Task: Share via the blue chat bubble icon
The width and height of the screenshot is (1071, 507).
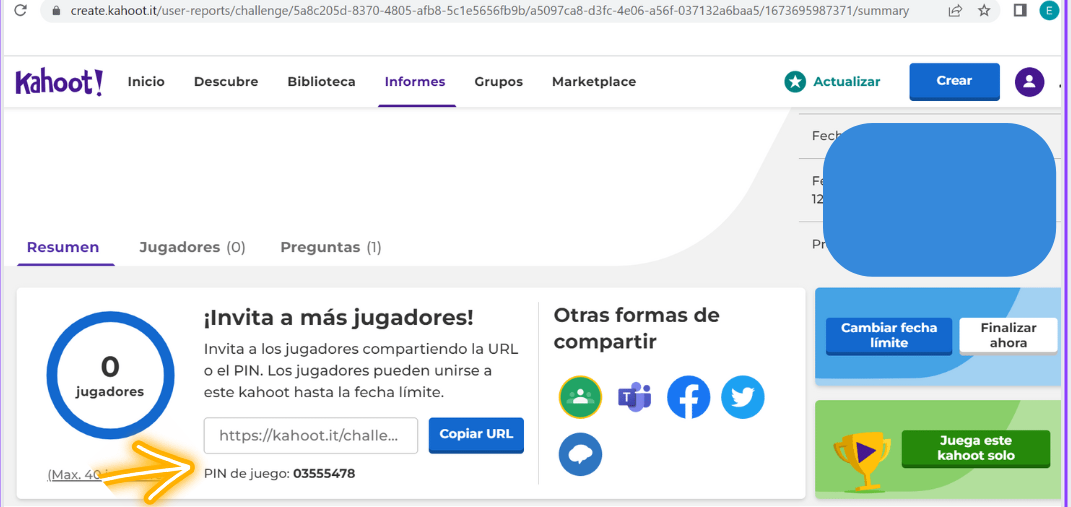Action: [x=581, y=454]
